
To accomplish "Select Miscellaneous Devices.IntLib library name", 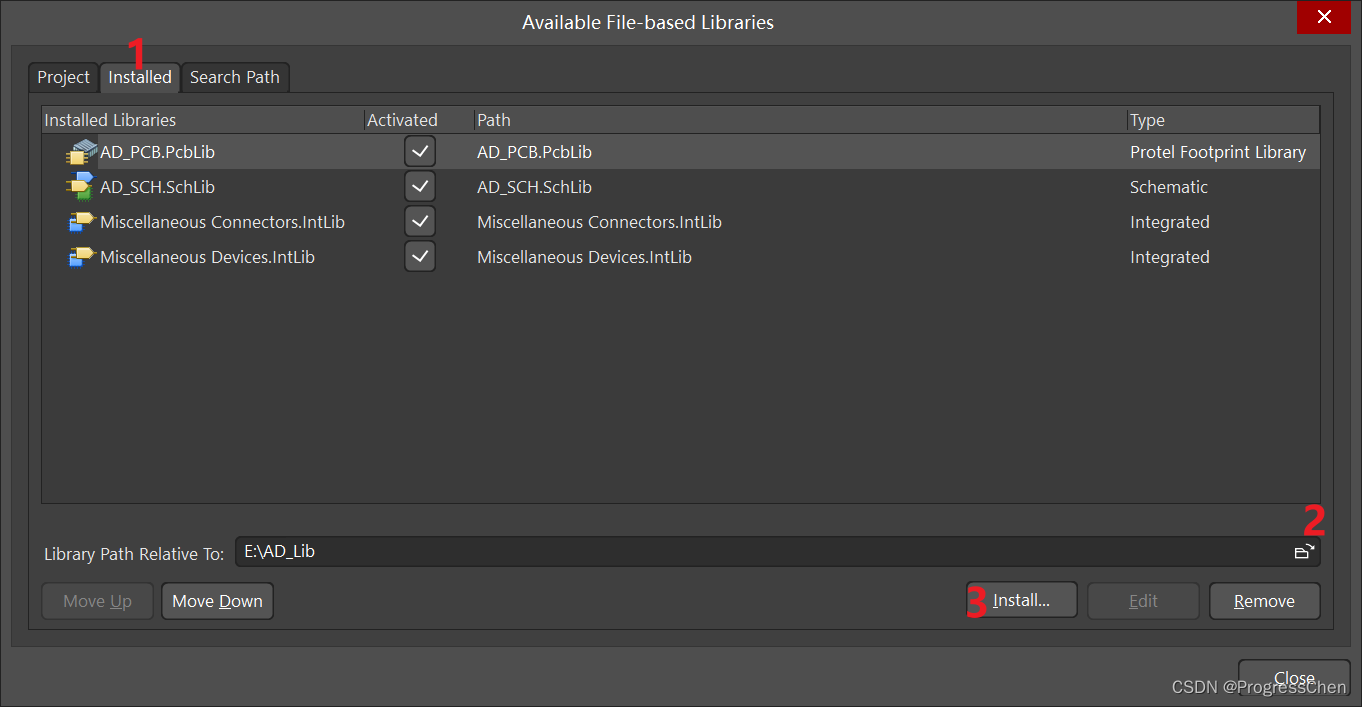I will 207,257.
